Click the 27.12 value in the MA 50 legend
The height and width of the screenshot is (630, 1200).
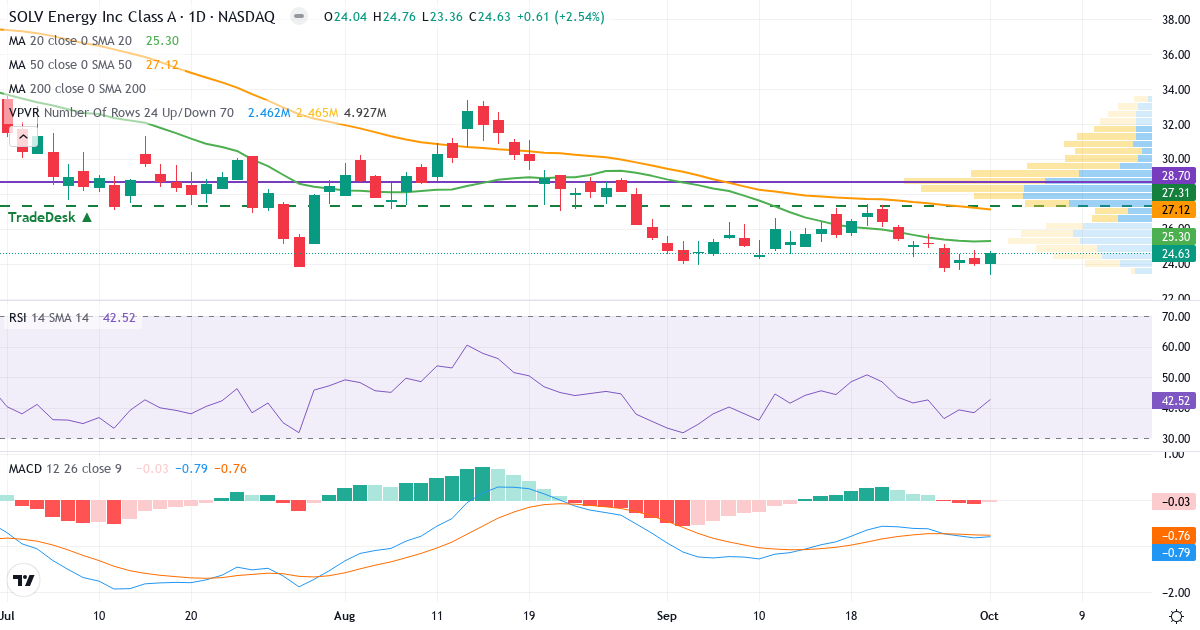tap(162, 65)
